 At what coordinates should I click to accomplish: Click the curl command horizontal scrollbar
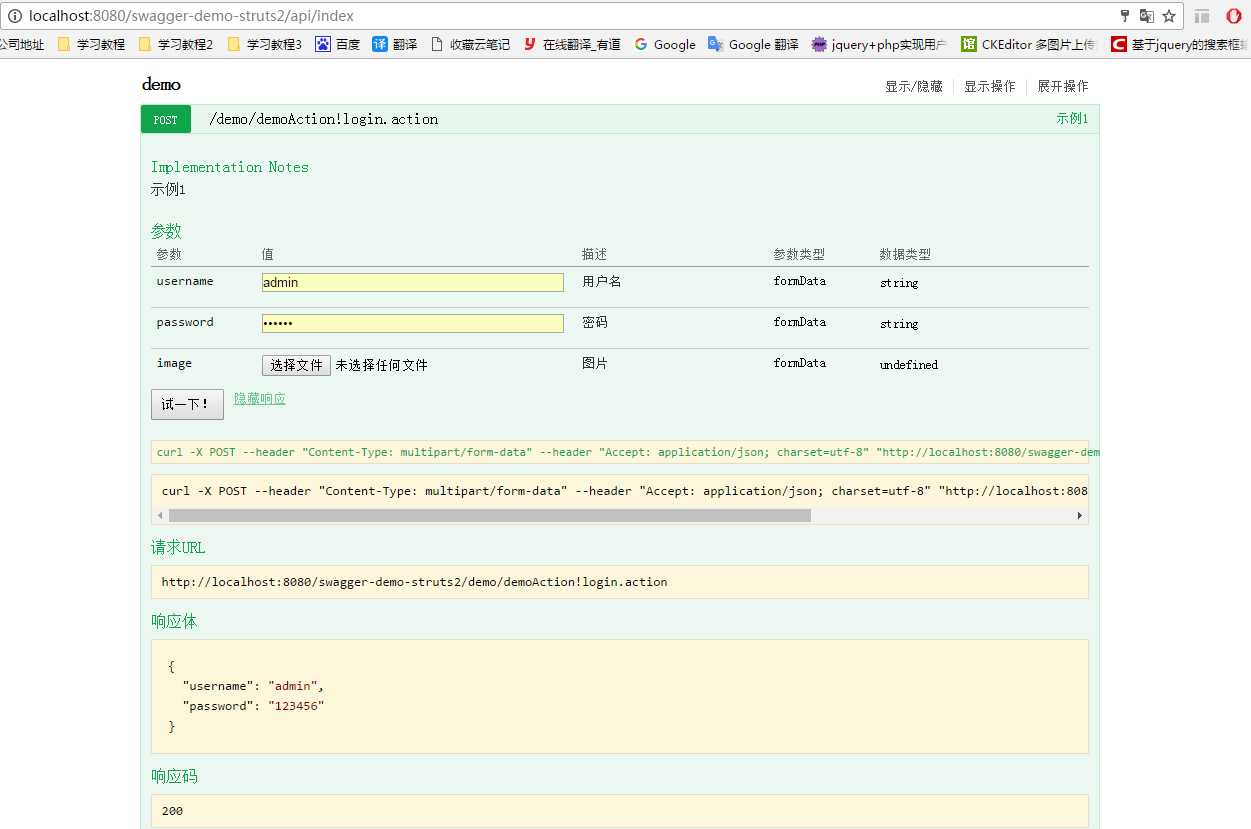pos(620,515)
